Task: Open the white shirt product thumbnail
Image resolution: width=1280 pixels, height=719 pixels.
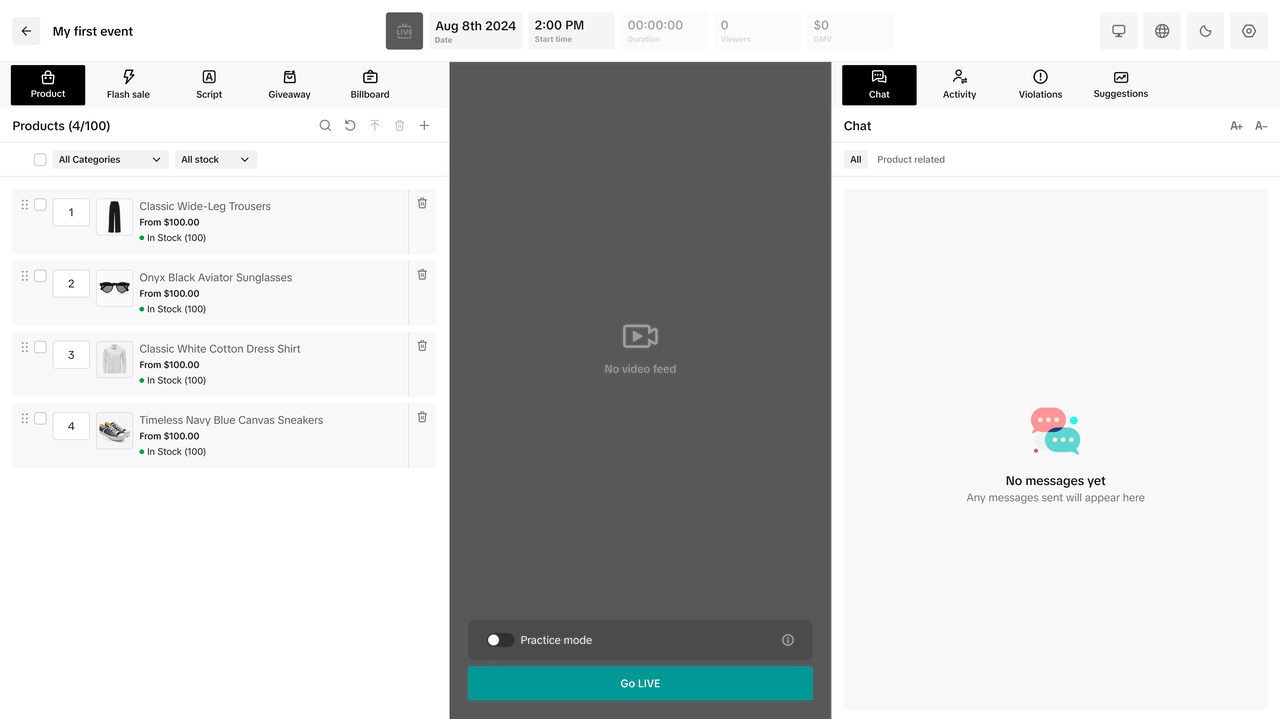Action: coord(114,359)
